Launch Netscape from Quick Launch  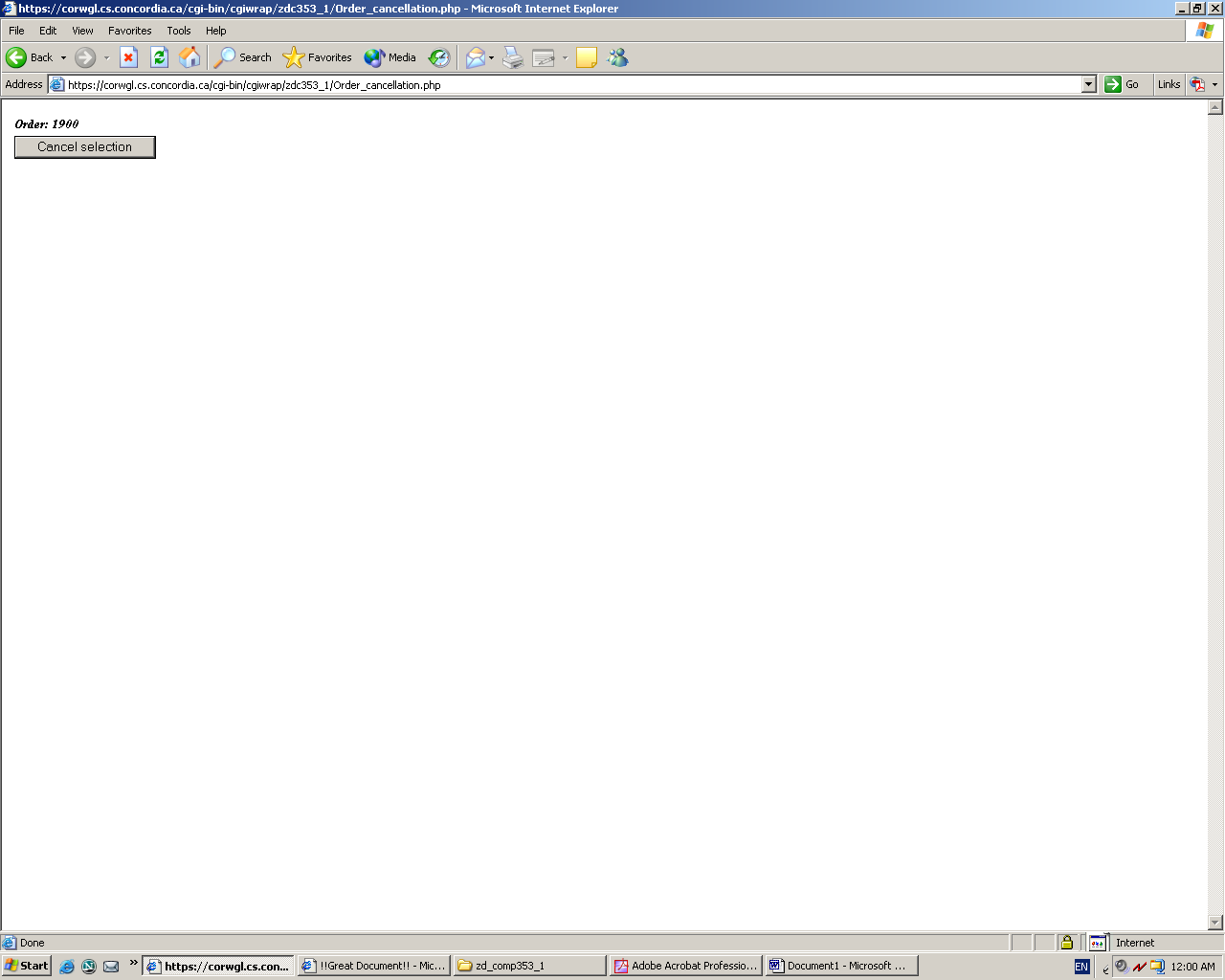pyautogui.click(x=89, y=967)
